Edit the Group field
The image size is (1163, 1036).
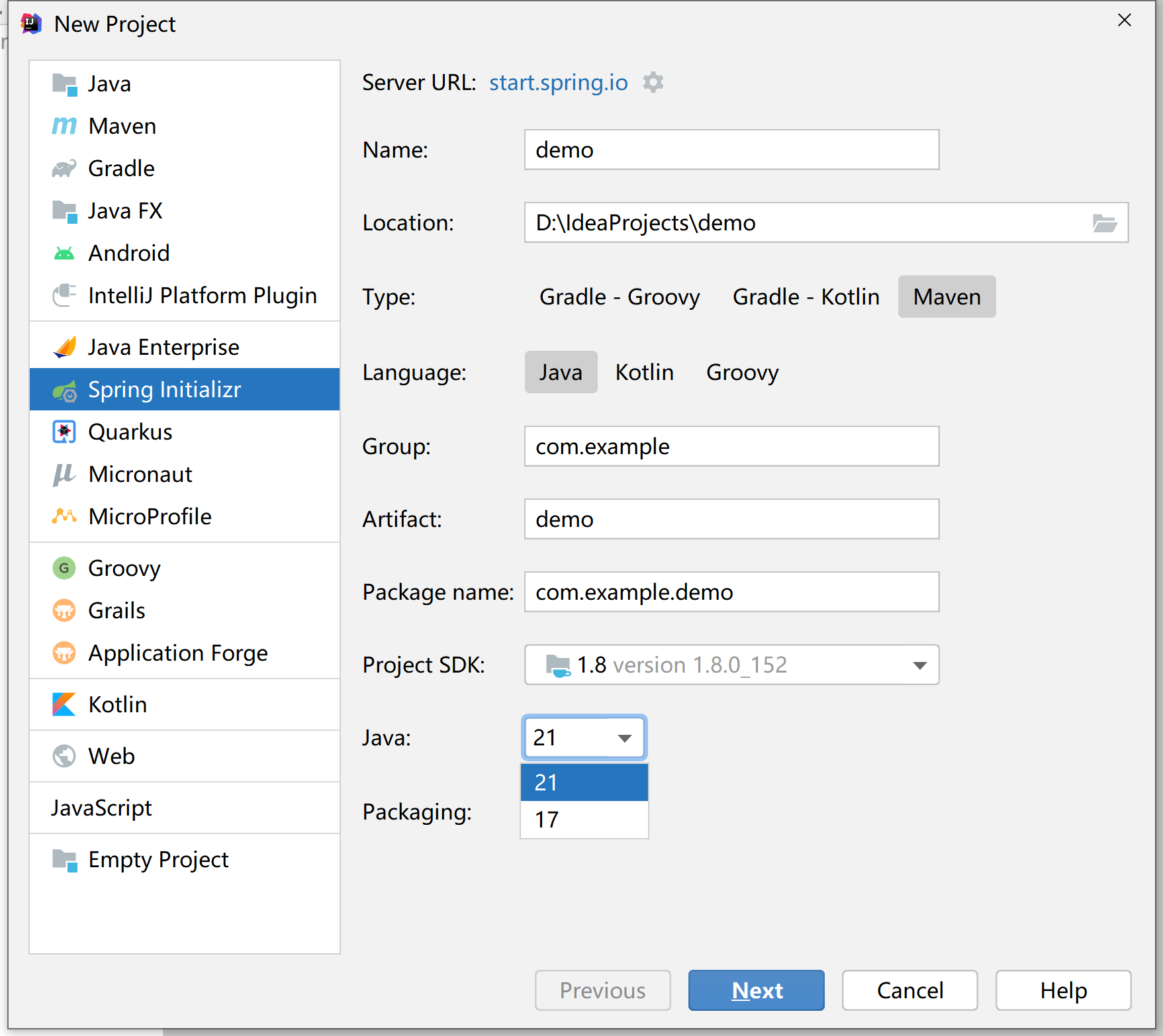[731, 446]
